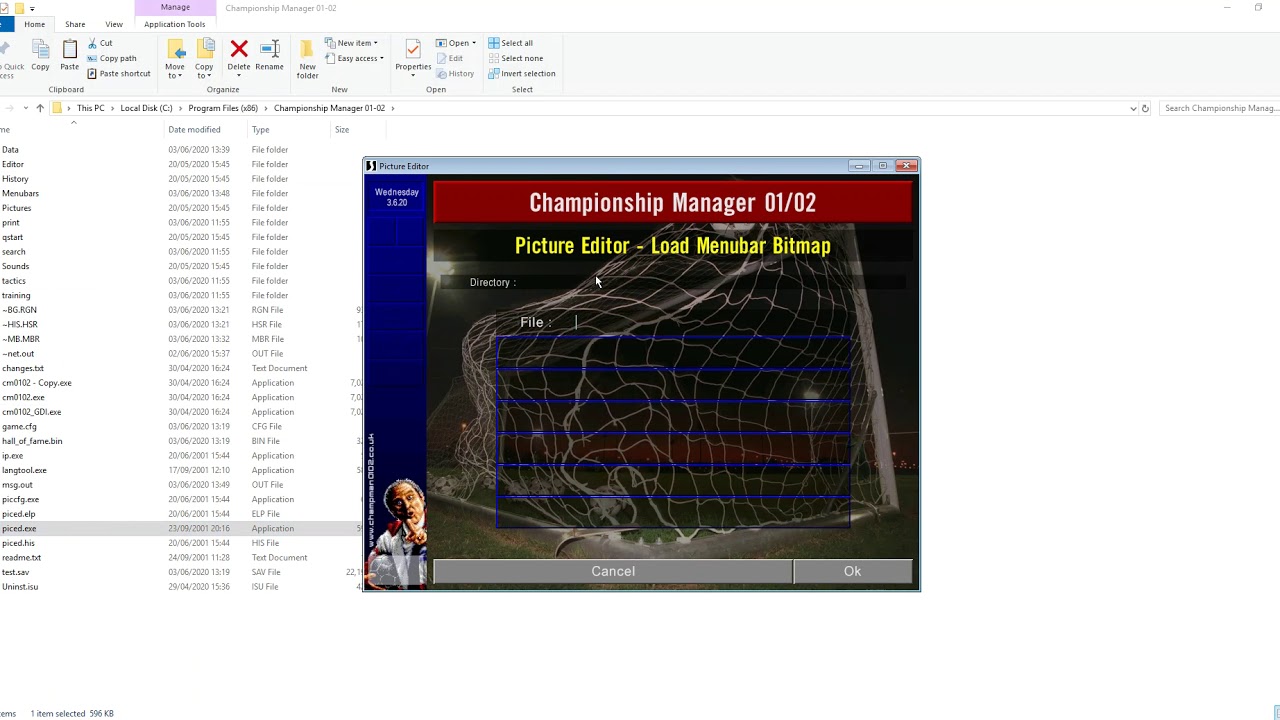Select the Pictures folder
The width and height of the screenshot is (1280, 720).
click(16, 208)
